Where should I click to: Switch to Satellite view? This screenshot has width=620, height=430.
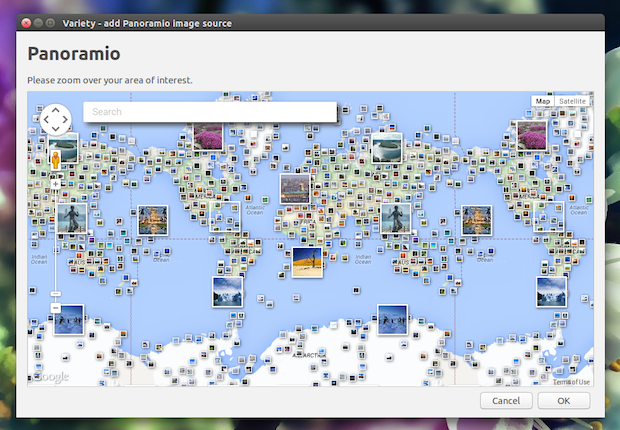tap(572, 101)
